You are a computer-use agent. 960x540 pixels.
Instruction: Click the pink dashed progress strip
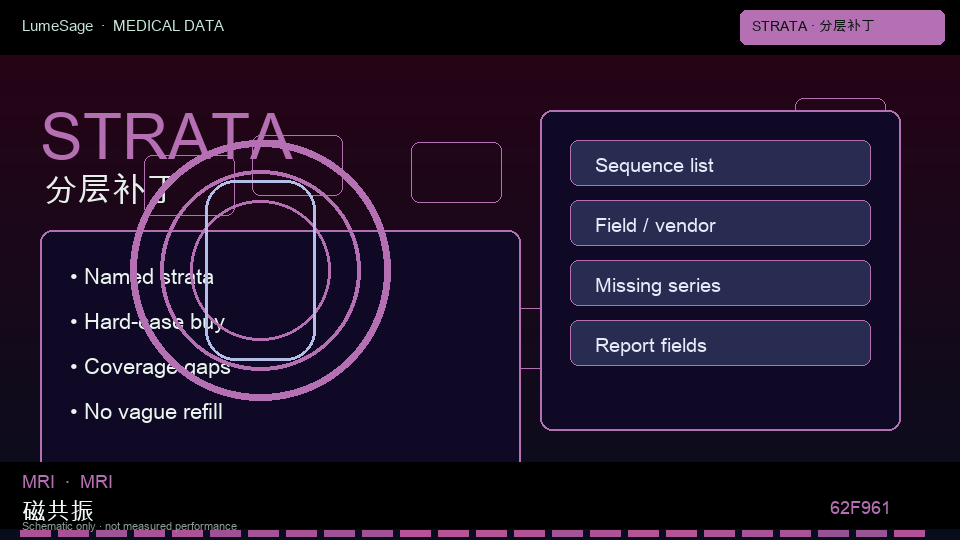473,534
